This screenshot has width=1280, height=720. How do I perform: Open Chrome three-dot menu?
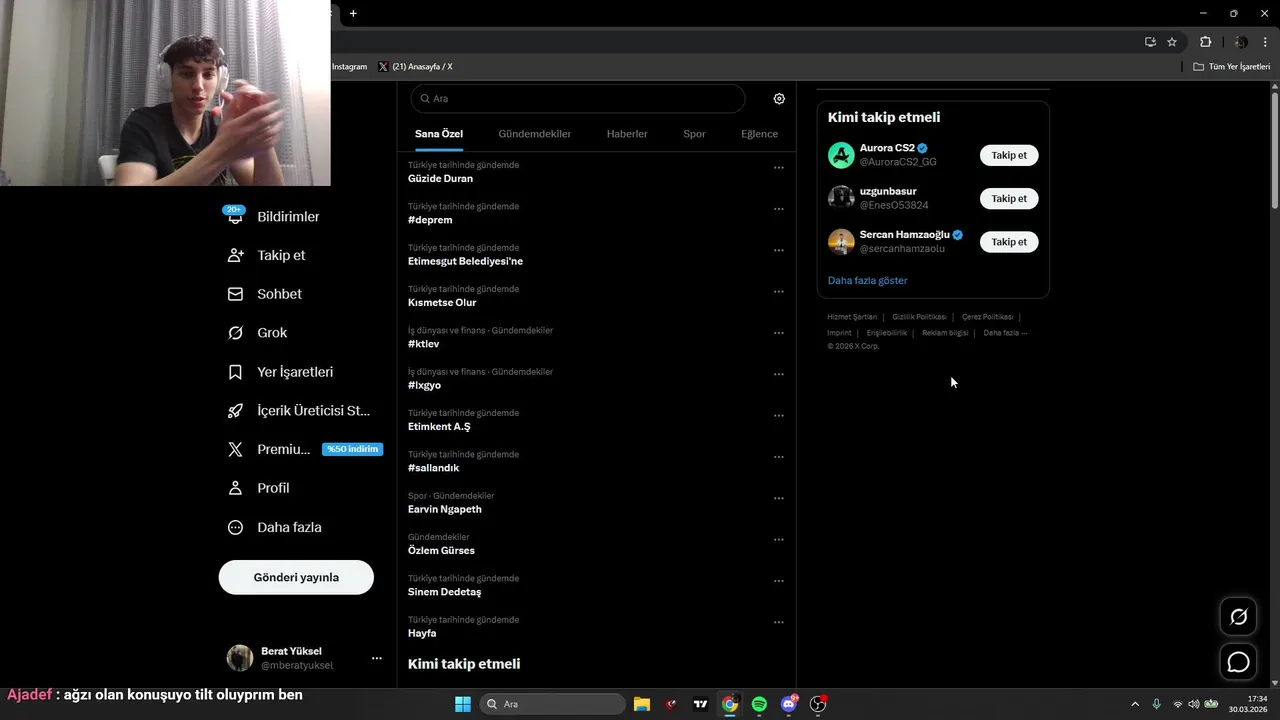[x=1265, y=42]
